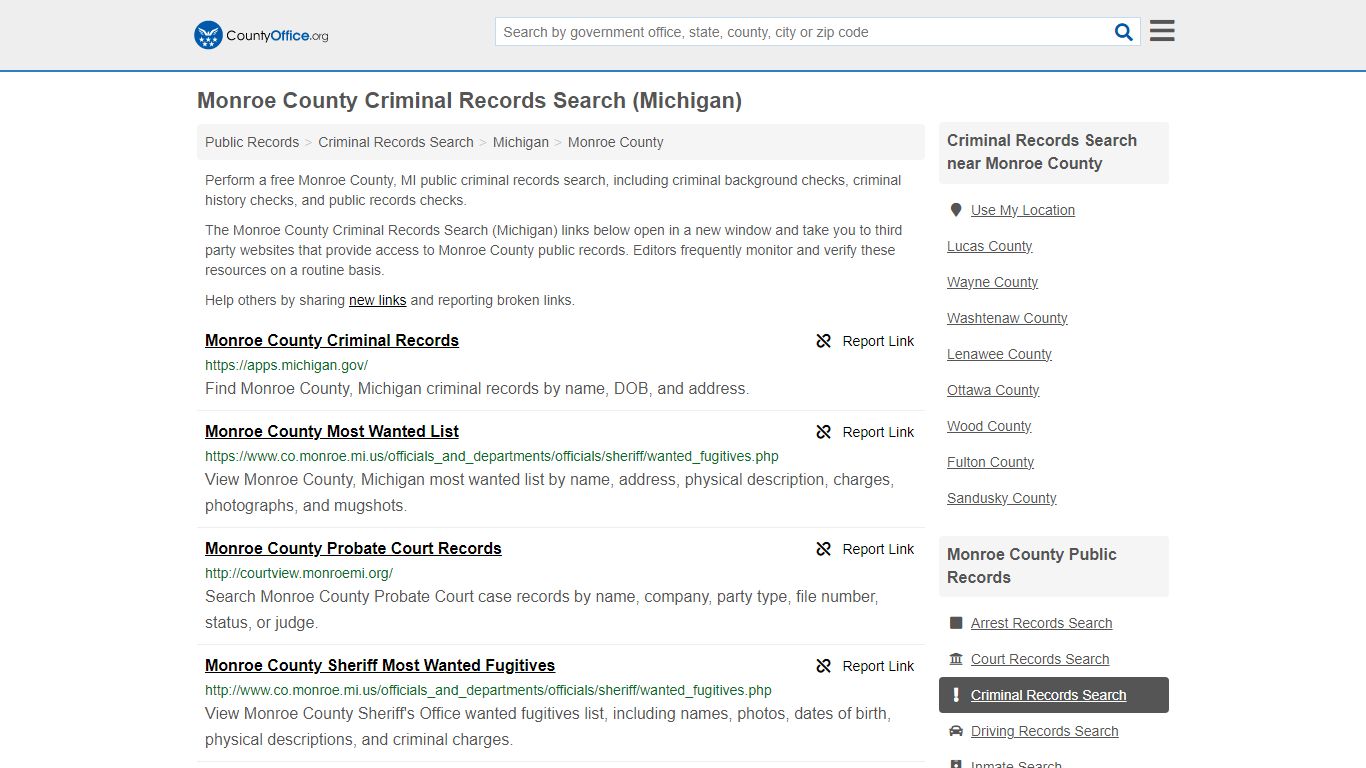This screenshot has height=768, width=1366.
Task: Open Sandusky County link
Action: (1002, 498)
